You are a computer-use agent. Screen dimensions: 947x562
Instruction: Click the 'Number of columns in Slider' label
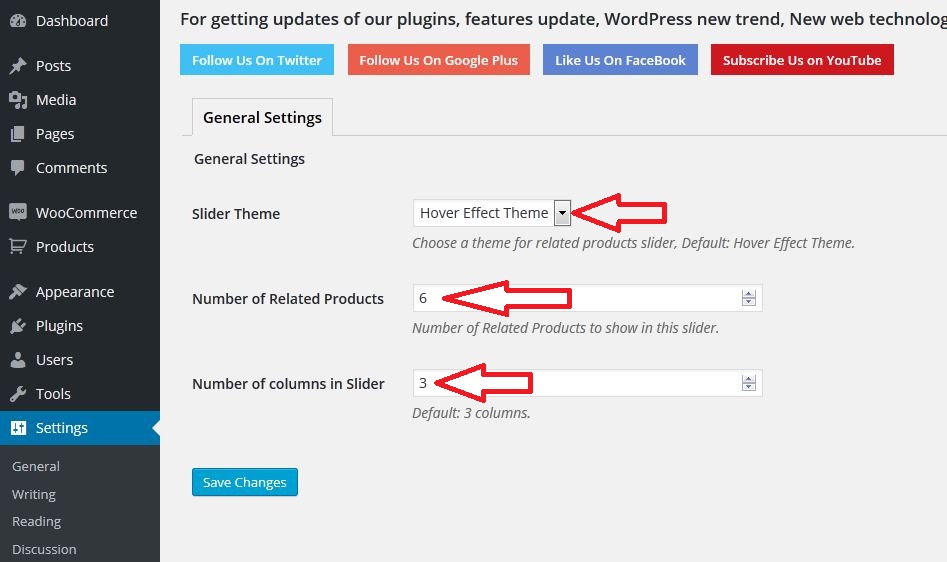click(288, 384)
